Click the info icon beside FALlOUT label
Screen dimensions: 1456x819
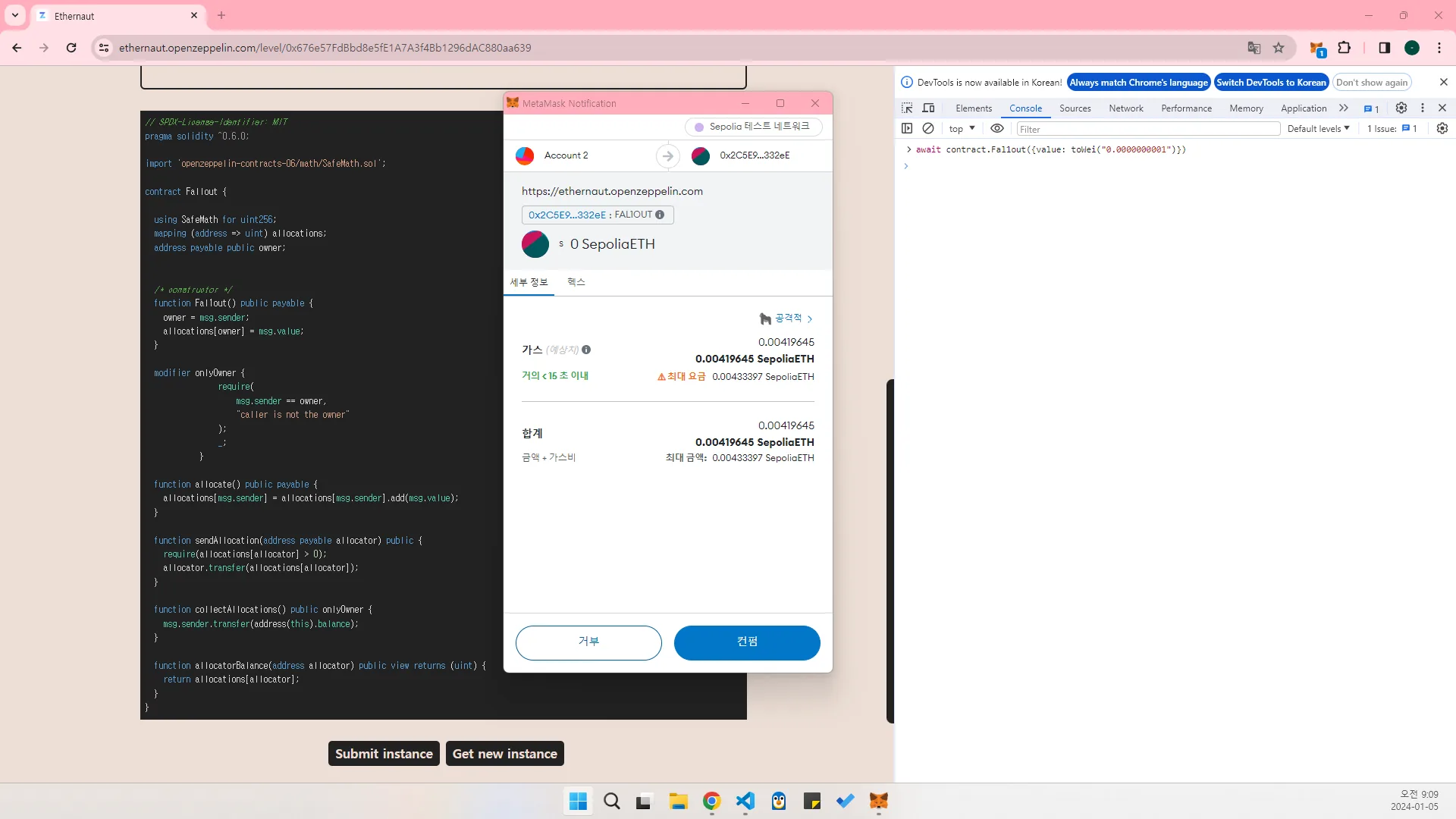coord(660,215)
